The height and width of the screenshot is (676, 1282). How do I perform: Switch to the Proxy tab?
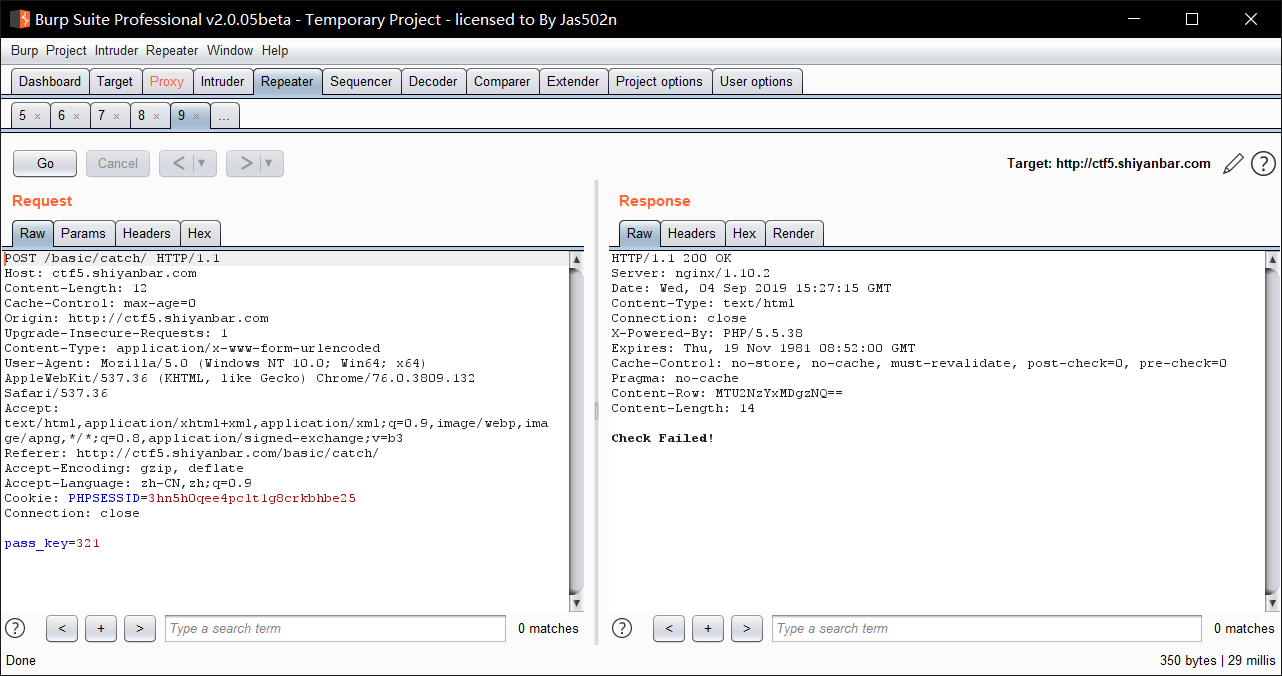click(x=167, y=82)
